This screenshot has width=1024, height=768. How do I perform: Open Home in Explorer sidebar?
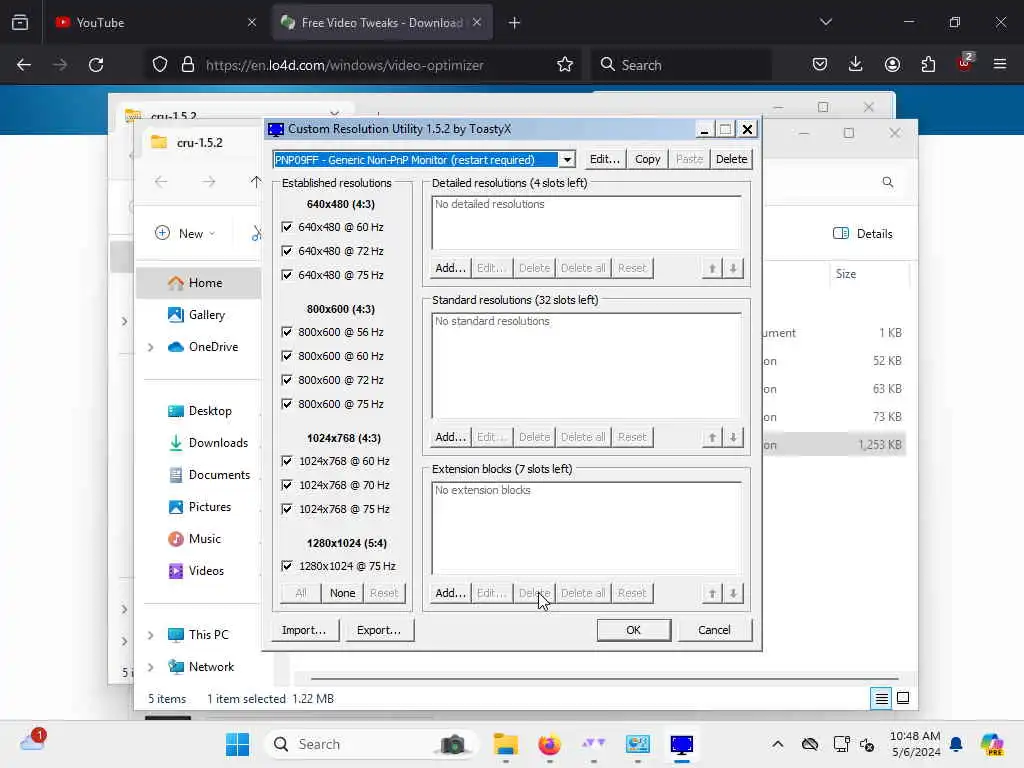pyautogui.click(x=198, y=283)
